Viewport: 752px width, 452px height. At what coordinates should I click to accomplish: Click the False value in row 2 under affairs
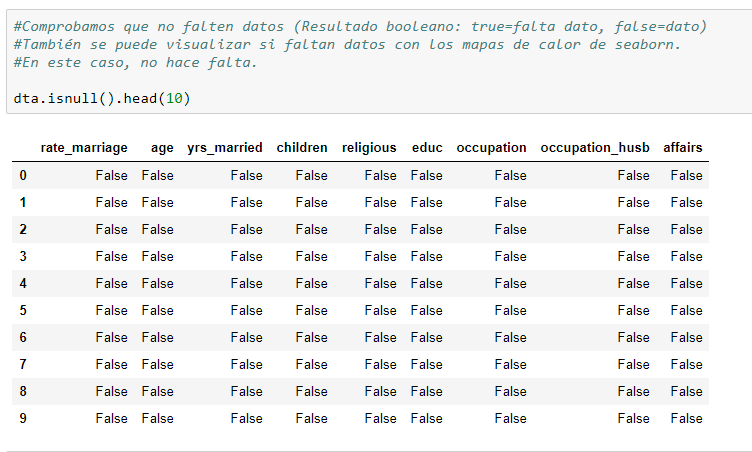(686, 229)
